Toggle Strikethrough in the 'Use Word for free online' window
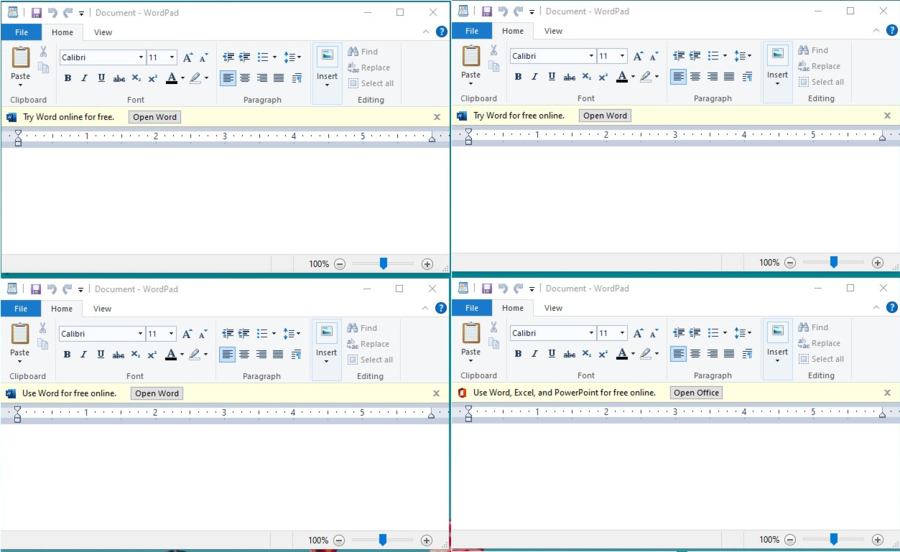 118,355
